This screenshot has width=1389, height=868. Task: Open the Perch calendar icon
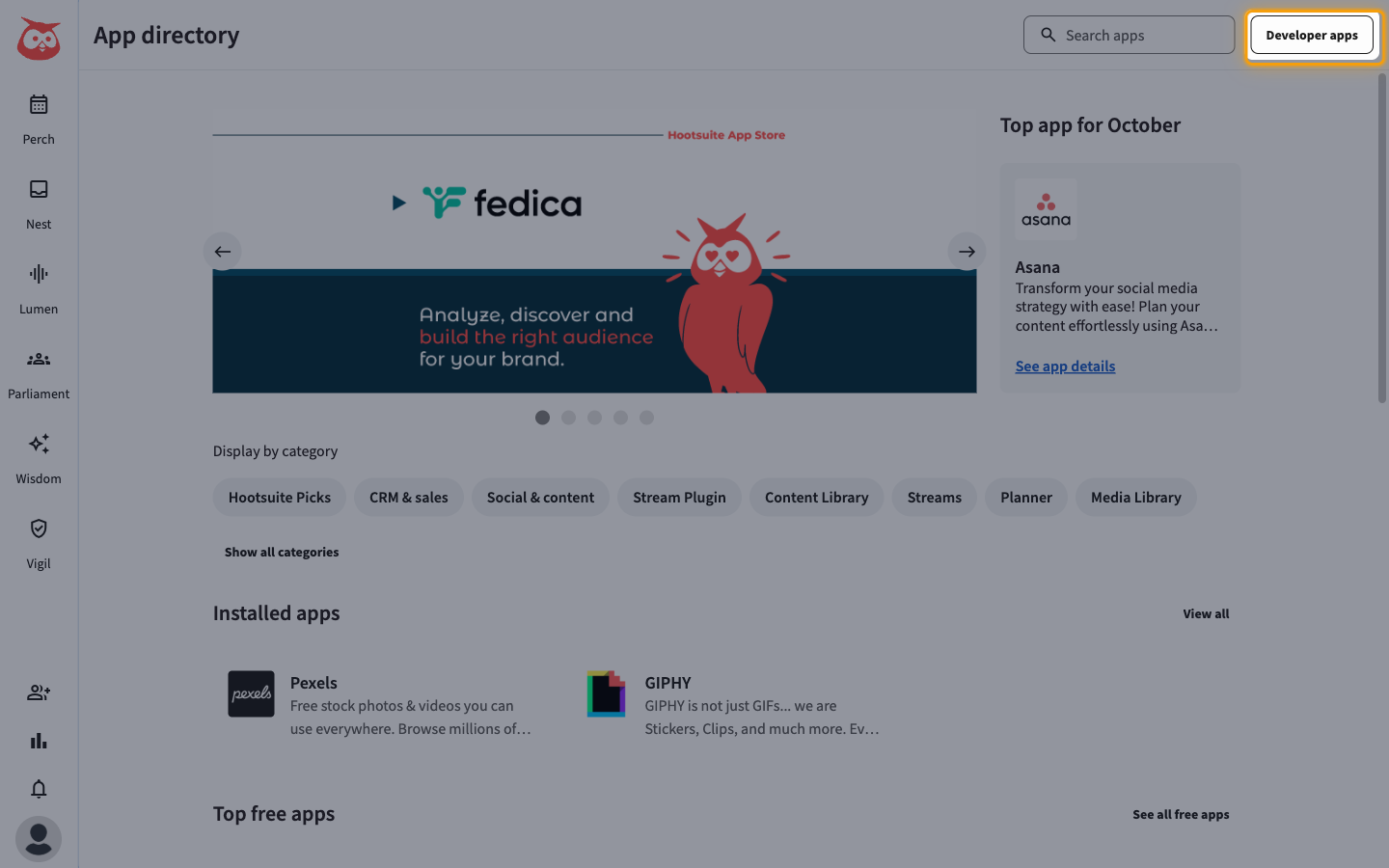(39, 104)
